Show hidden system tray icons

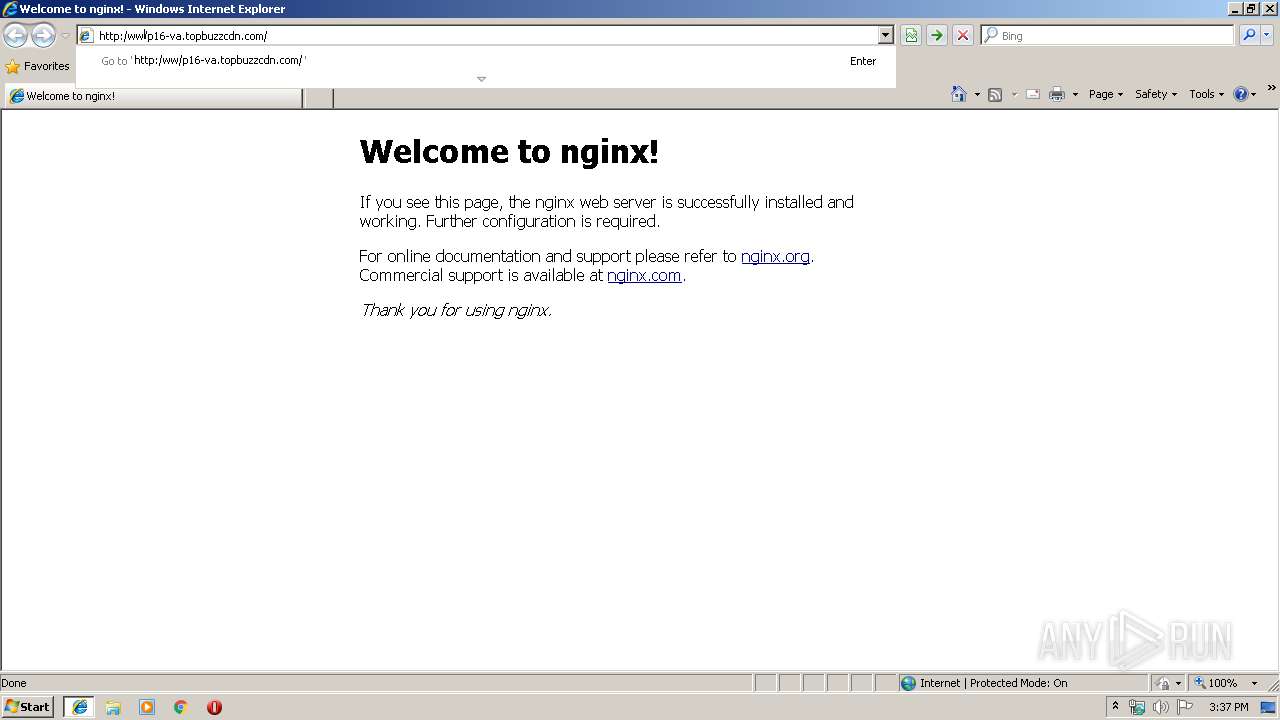[x=1115, y=707]
